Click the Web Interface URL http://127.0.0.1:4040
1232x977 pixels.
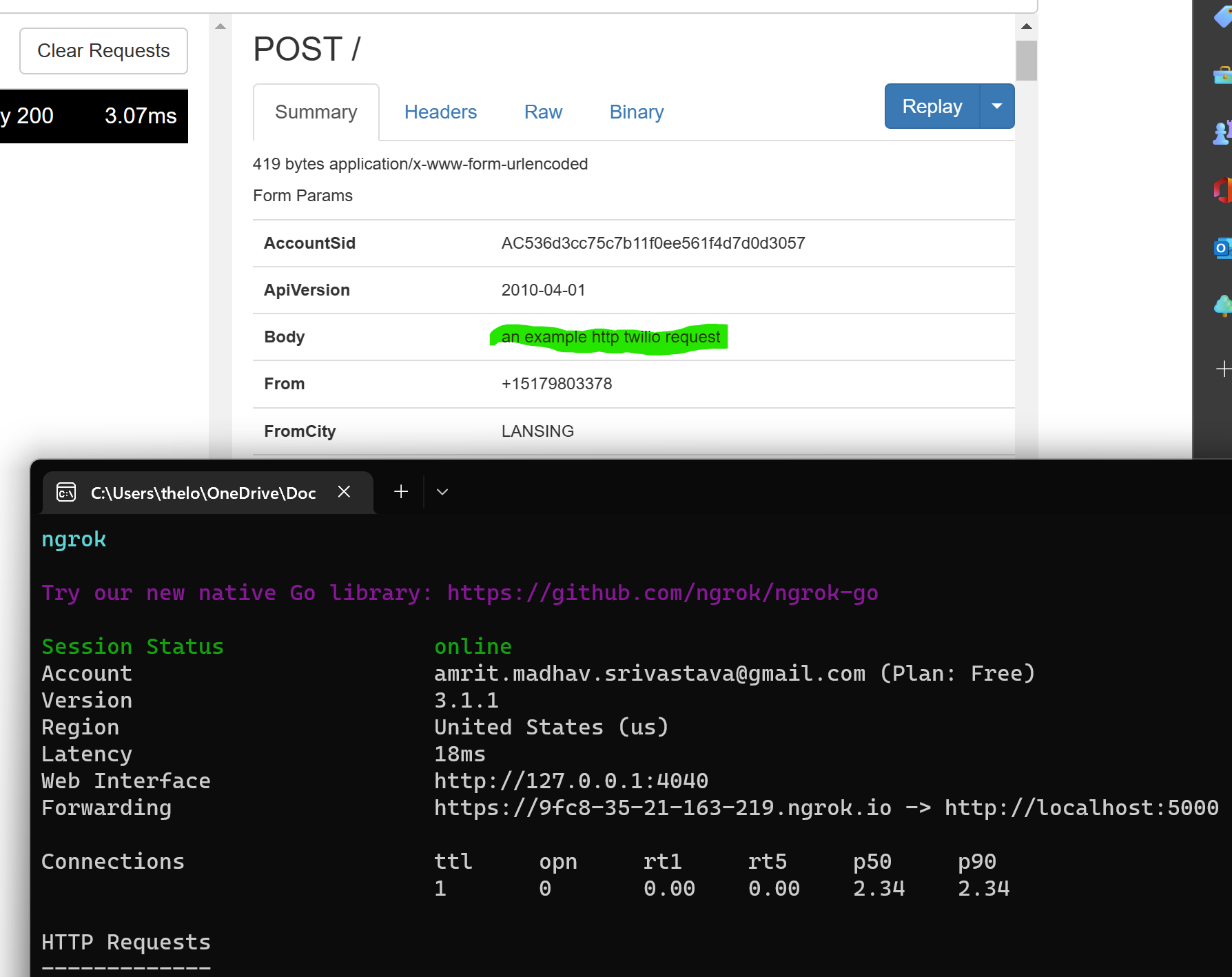pyautogui.click(x=571, y=781)
